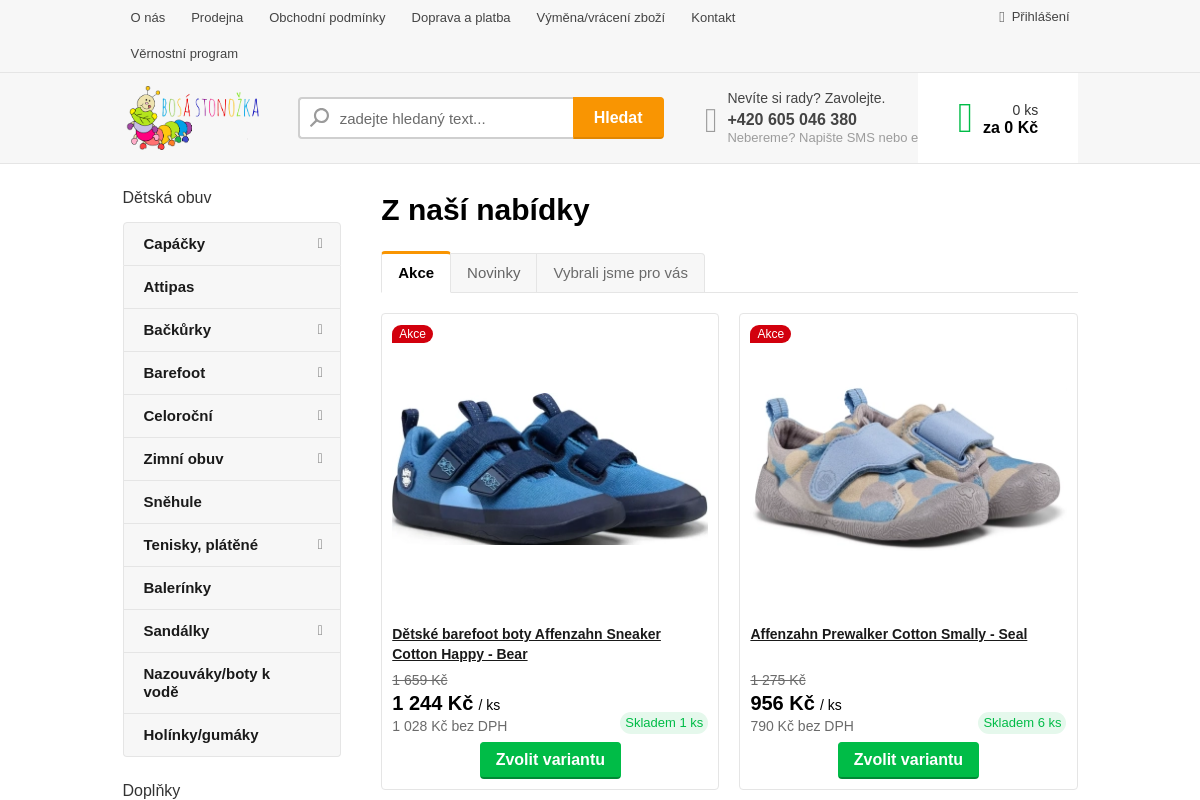Open the Affenzahn Prewalker Cotton Smally link

click(888, 634)
